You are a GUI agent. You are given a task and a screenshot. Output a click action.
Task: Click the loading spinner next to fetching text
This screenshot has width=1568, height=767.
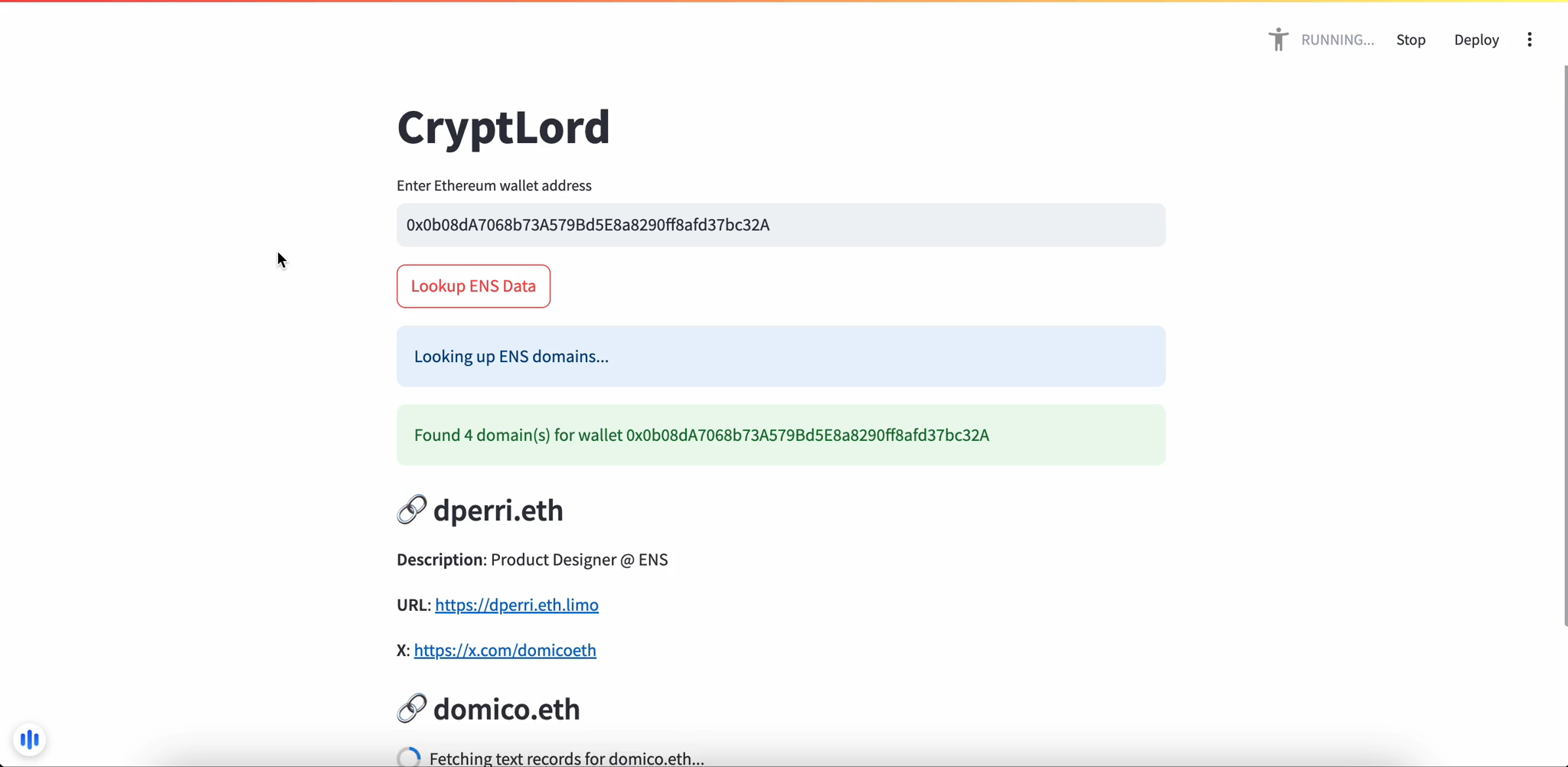coord(408,756)
